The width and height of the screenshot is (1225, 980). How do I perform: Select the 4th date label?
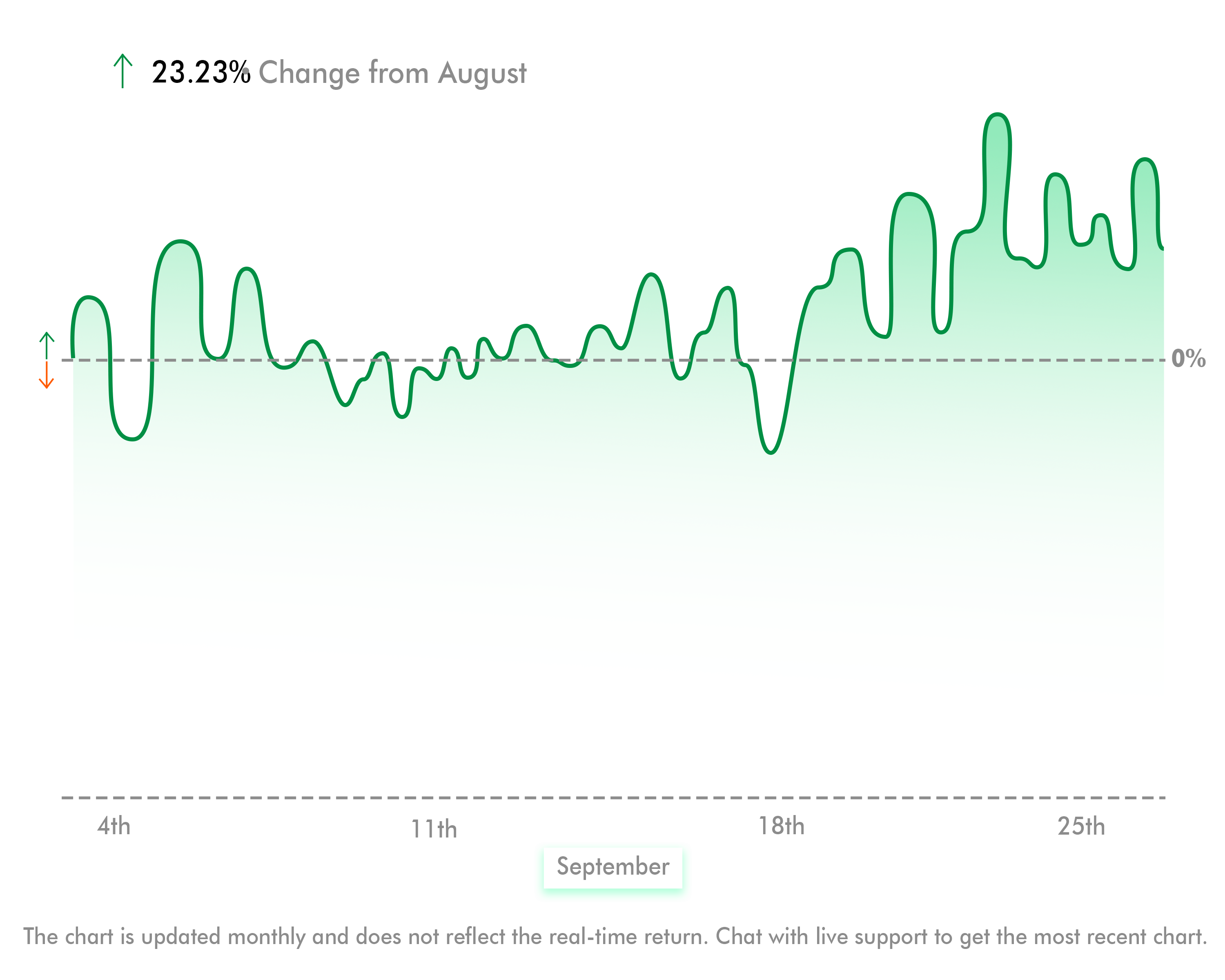tap(114, 826)
